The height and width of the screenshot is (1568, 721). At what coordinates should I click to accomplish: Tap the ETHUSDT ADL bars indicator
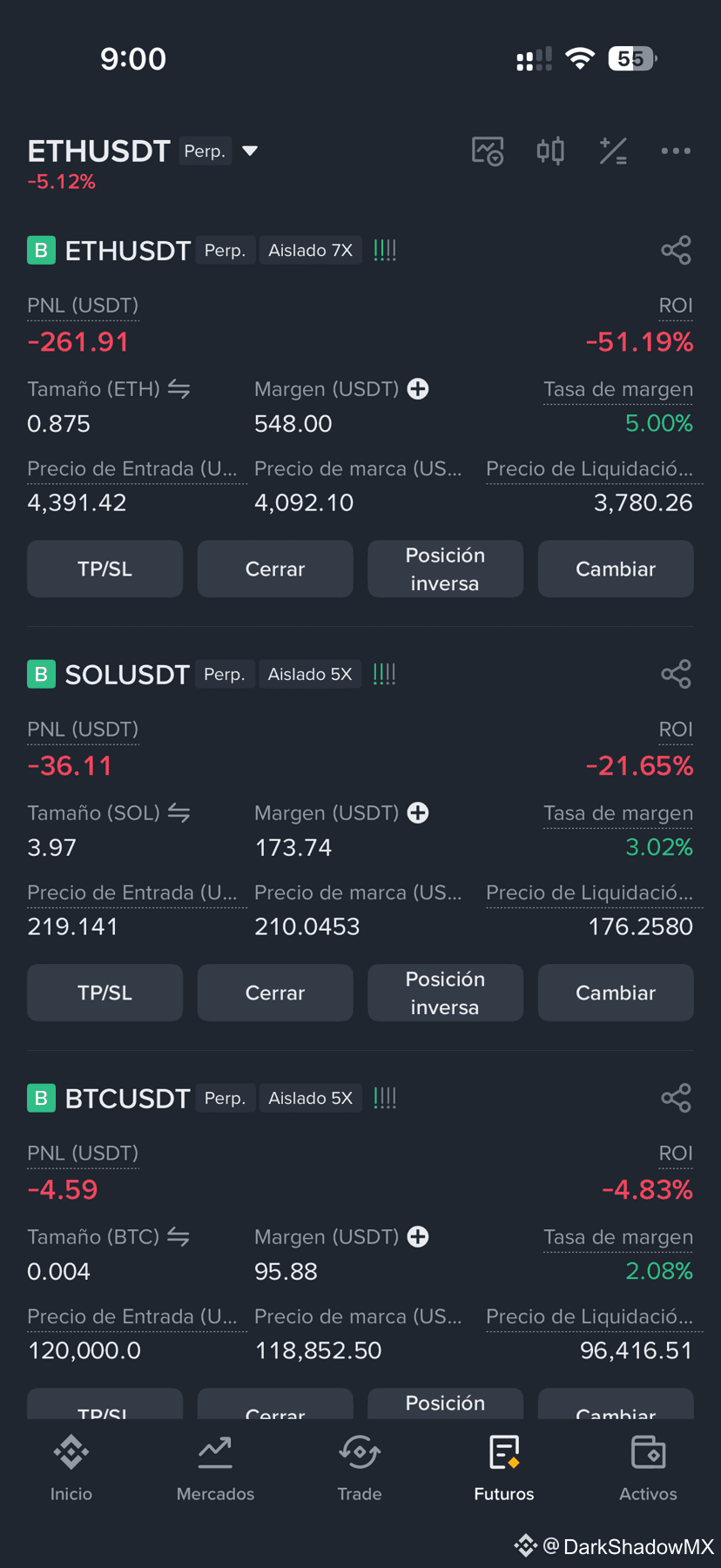click(x=385, y=251)
